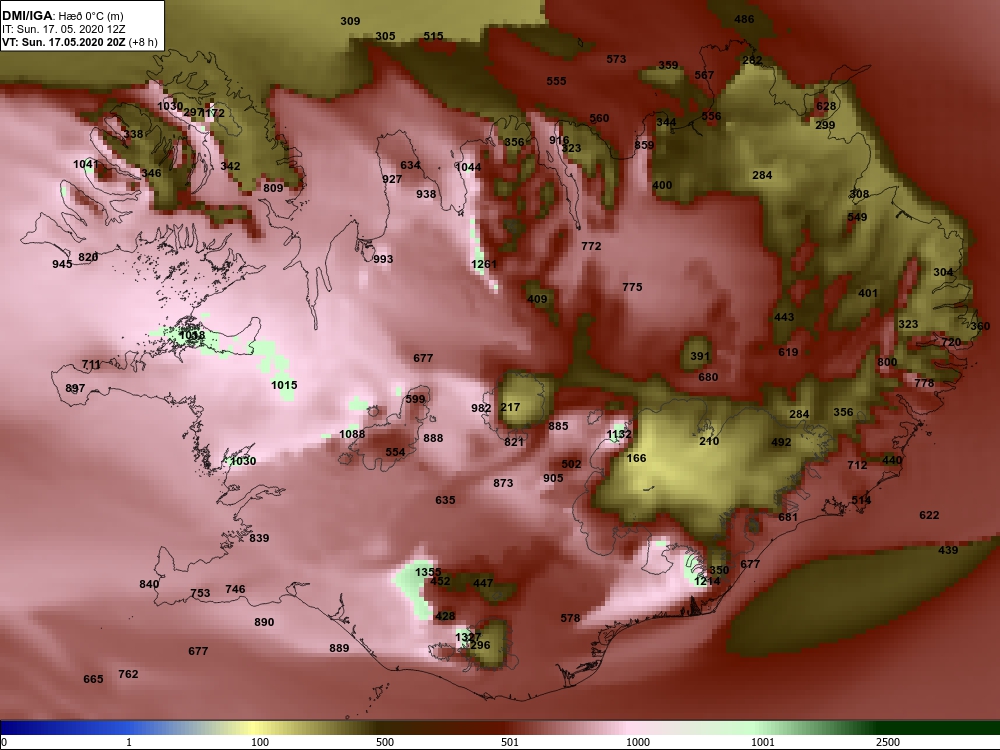Click the color scale label 100
The height and width of the screenshot is (750, 1000).
(x=260, y=742)
